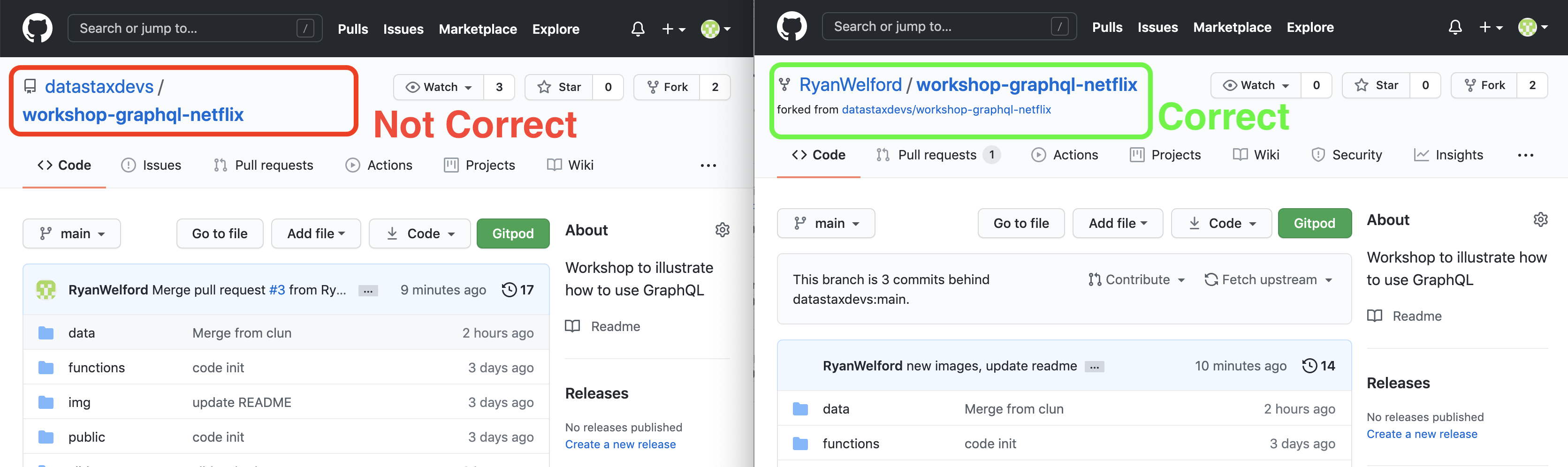
Task: Open notifications bell in left window
Action: [x=637, y=29]
